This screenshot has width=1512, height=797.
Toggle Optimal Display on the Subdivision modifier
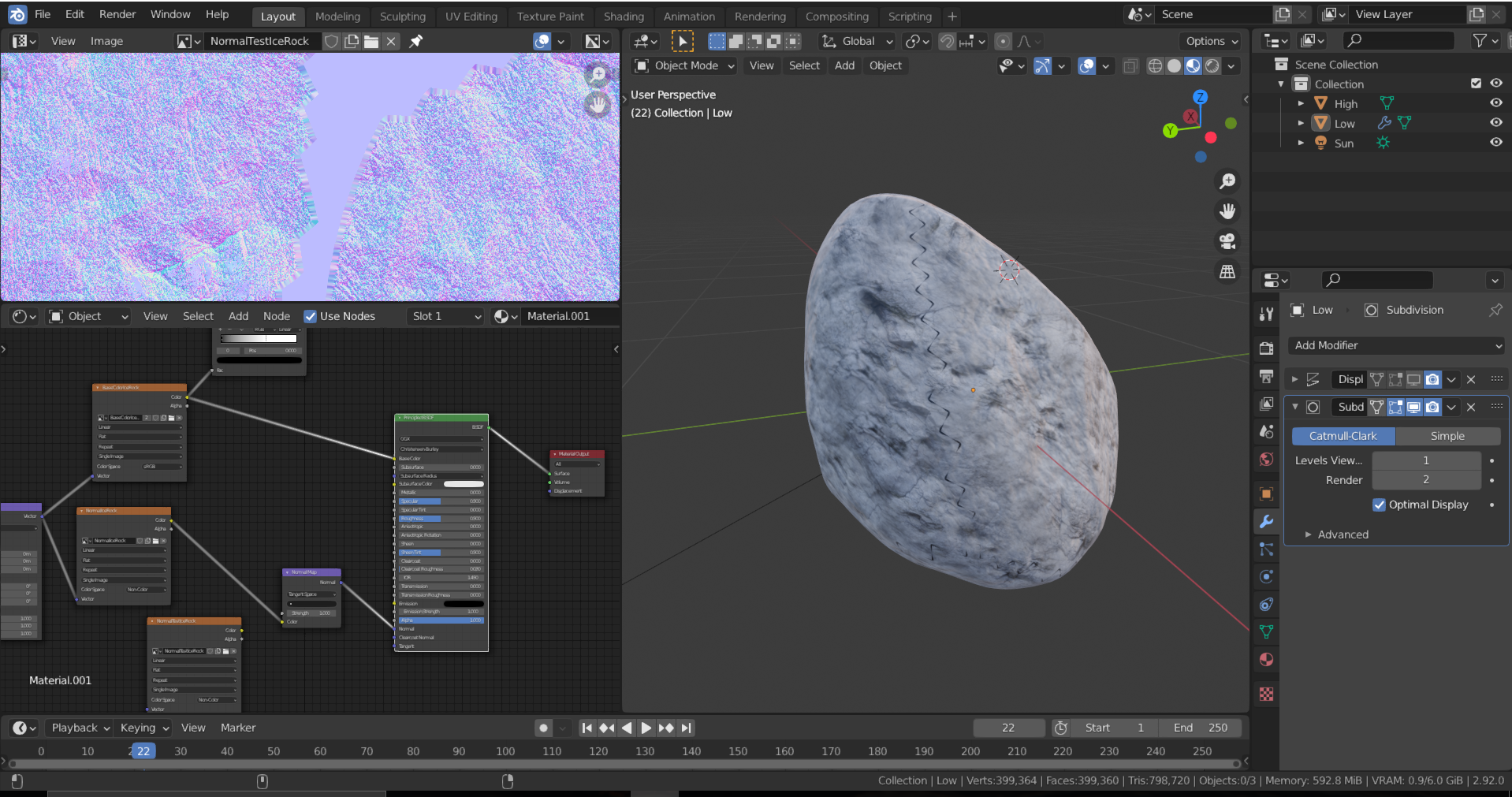pos(1380,505)
